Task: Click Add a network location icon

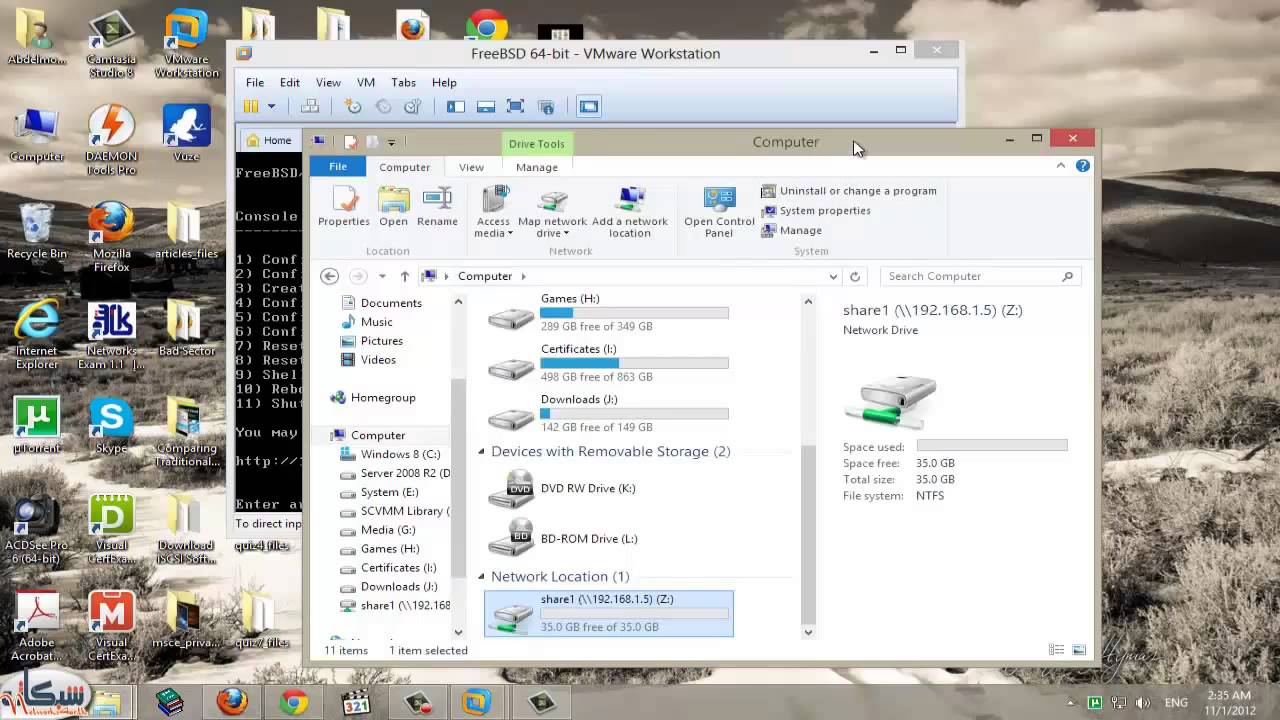Action: 630,212
